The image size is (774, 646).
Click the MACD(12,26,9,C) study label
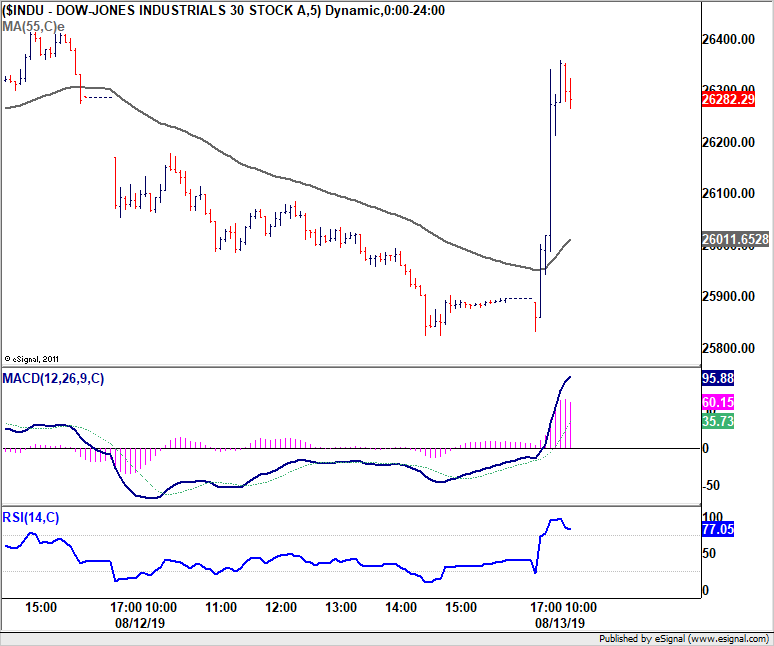53,379
